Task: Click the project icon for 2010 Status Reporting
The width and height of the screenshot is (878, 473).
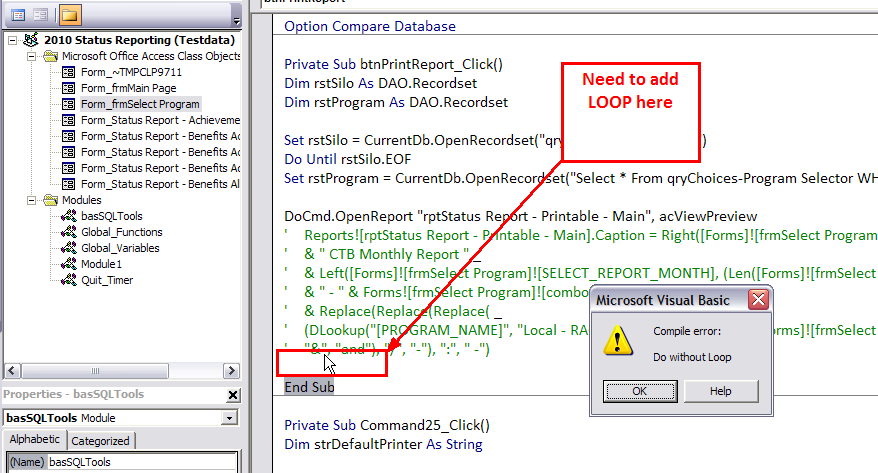Action: coord(31,40)
